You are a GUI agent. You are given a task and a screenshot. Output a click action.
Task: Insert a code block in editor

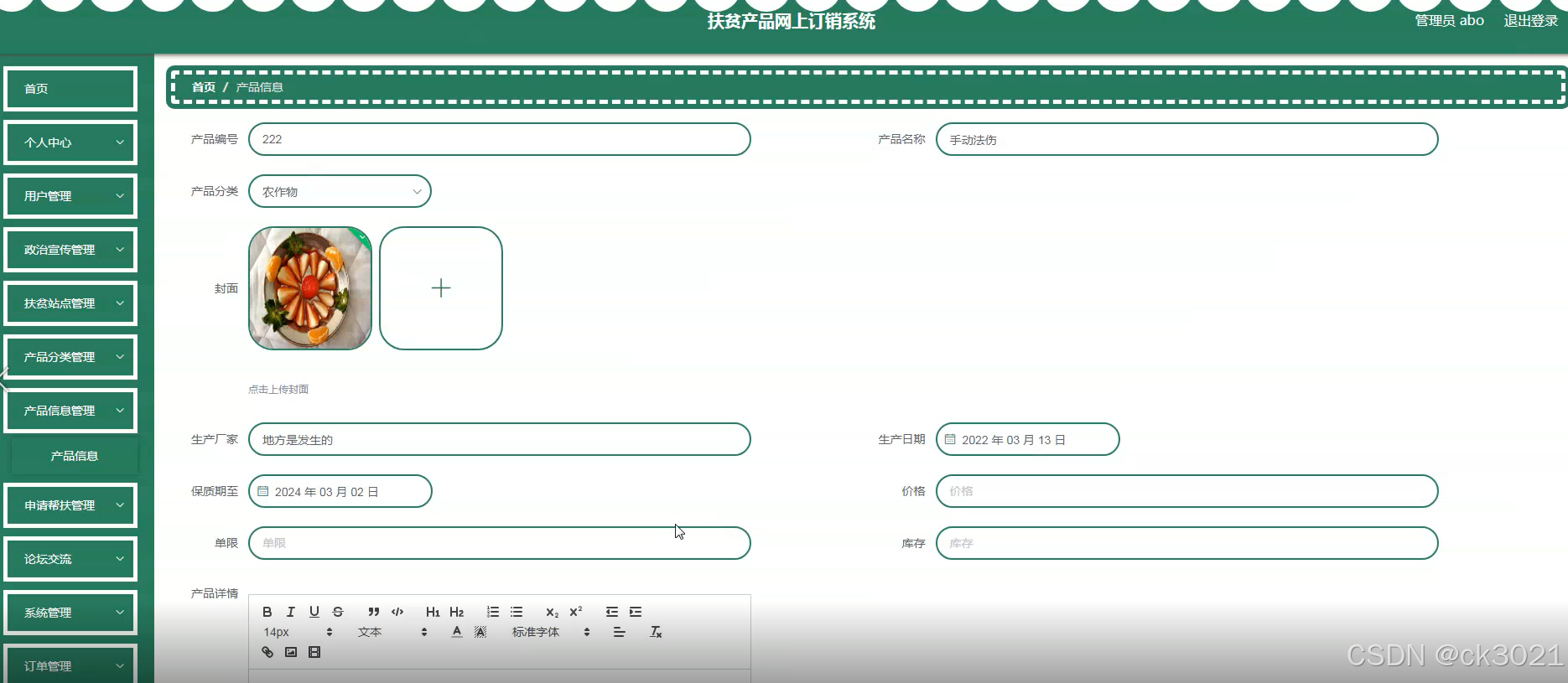[397, 612]
